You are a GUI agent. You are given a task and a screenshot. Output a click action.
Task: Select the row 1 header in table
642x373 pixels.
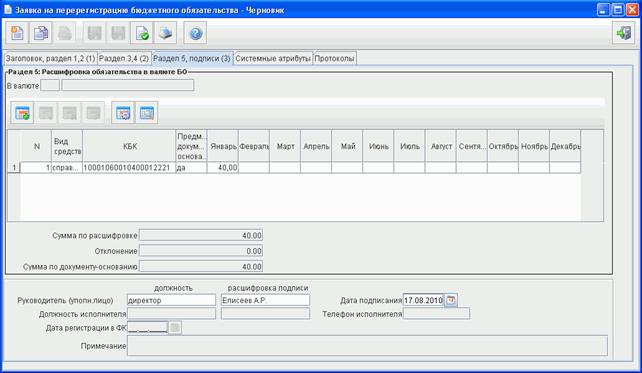click(x=14, y=167)
